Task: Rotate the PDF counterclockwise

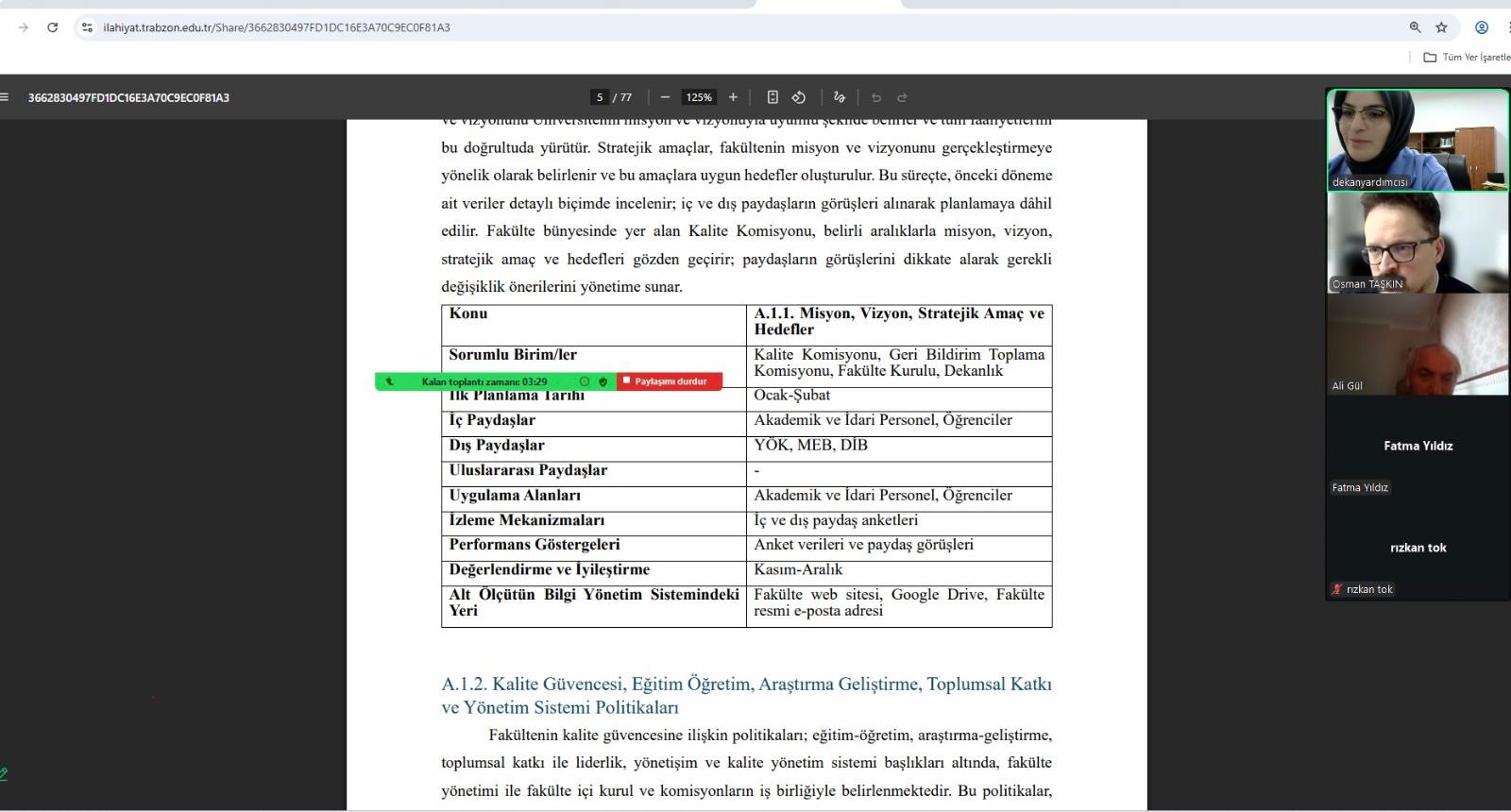Action: pyautogui.click(x=799, y=97)
